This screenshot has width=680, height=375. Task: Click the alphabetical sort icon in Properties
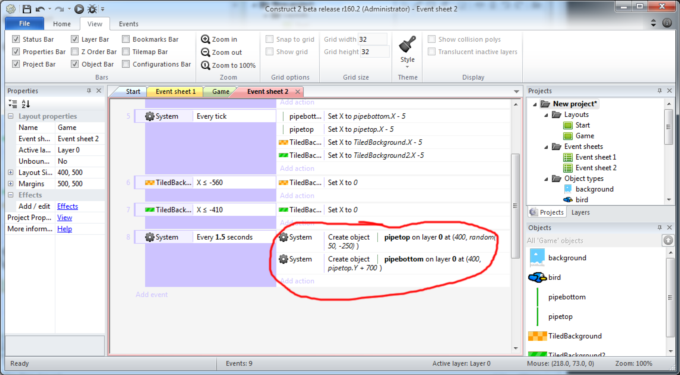coord(26,104)
